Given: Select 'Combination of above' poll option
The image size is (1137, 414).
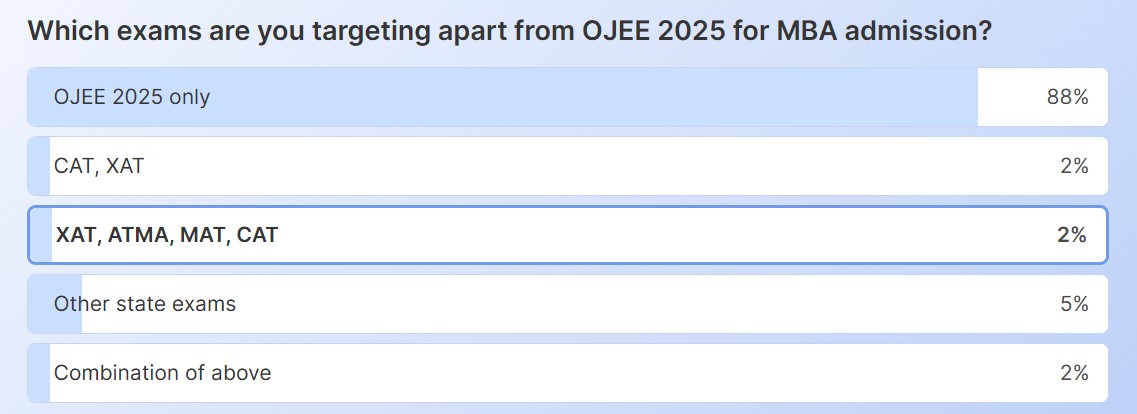Looking at the screenshot, I should click(x=162, y=373).
